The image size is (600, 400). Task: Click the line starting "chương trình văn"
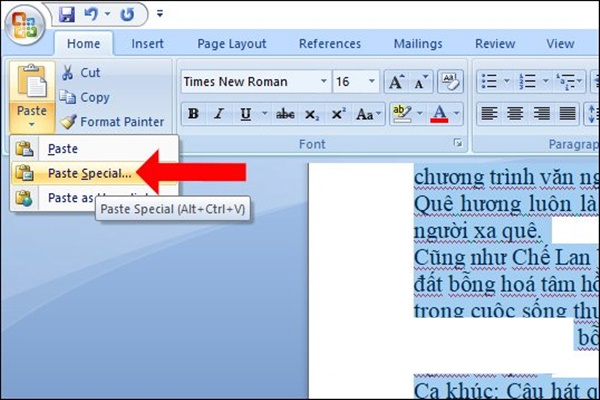[x=506, y=177]
